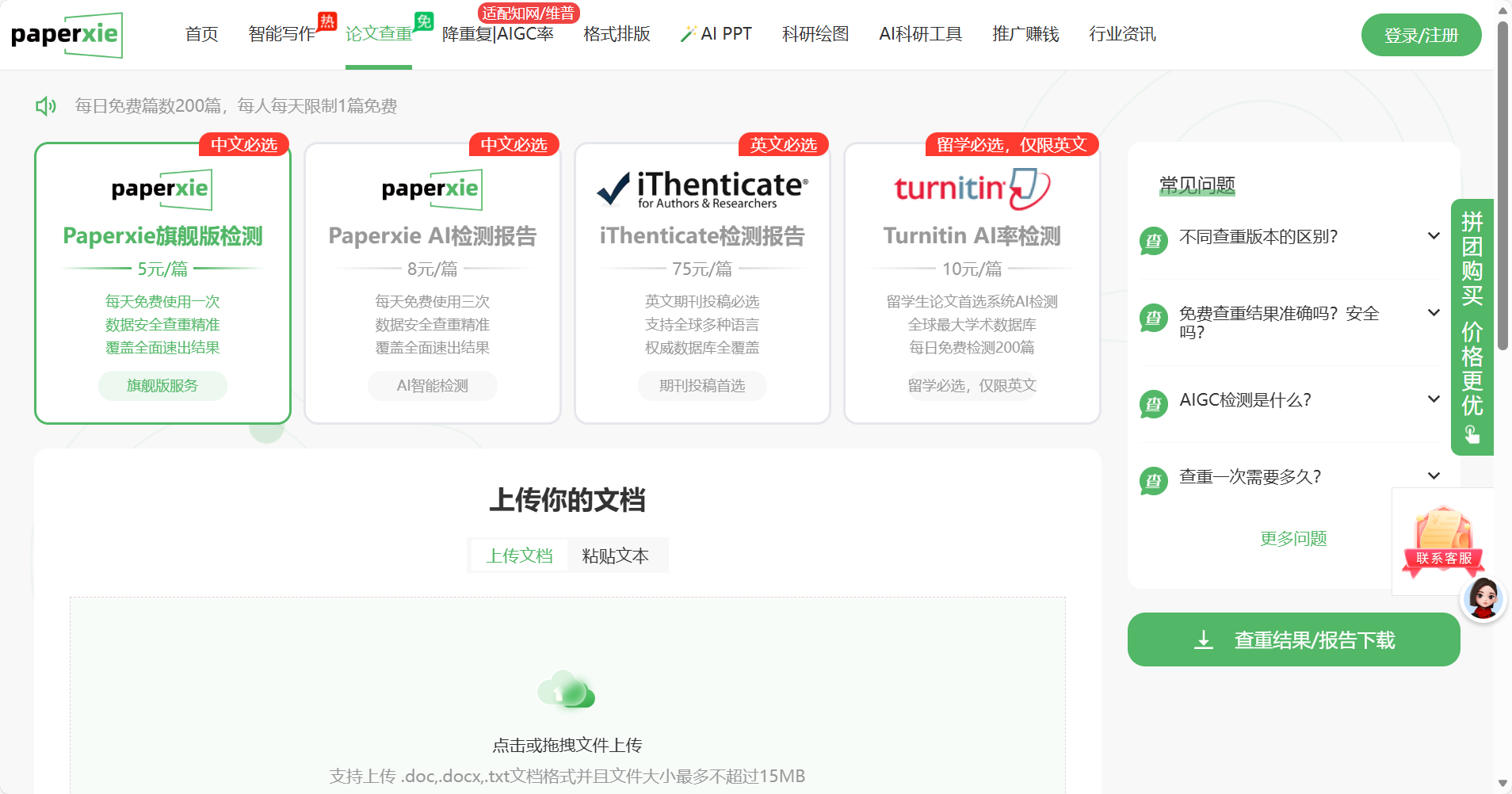Switch to the 粘贴文本 tab
The image size is (1512, 794).
click(615, 555)
